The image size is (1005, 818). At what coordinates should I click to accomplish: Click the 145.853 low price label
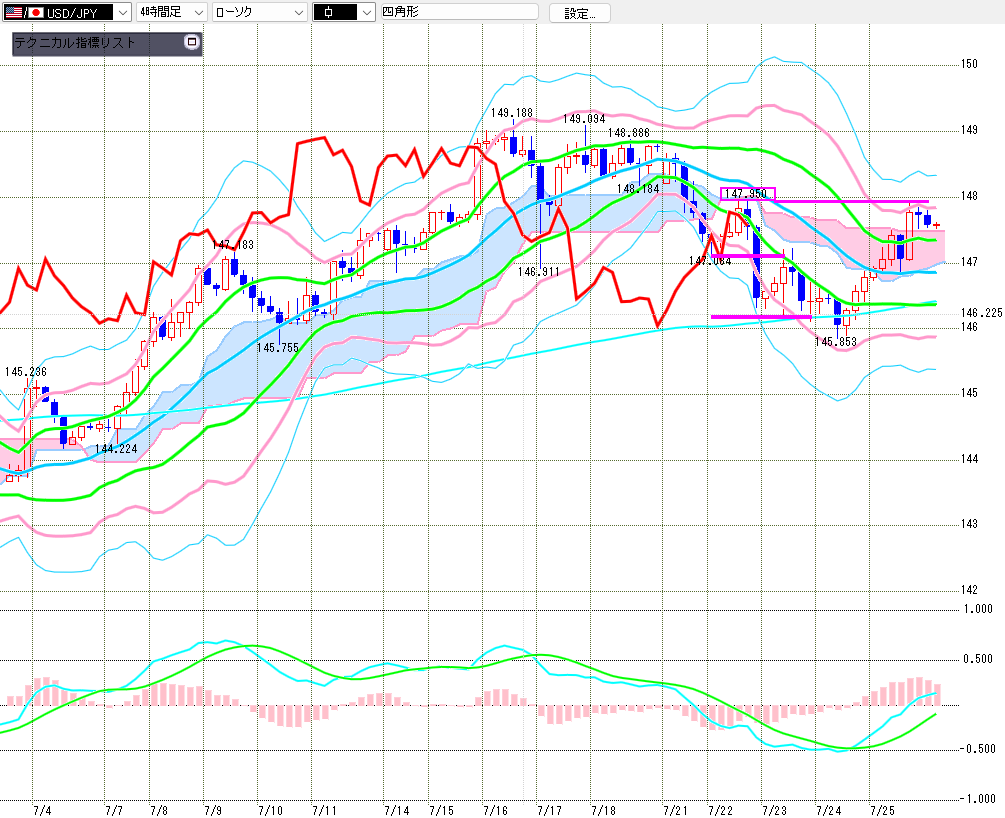pyautogui.click(x=835, y=342)
